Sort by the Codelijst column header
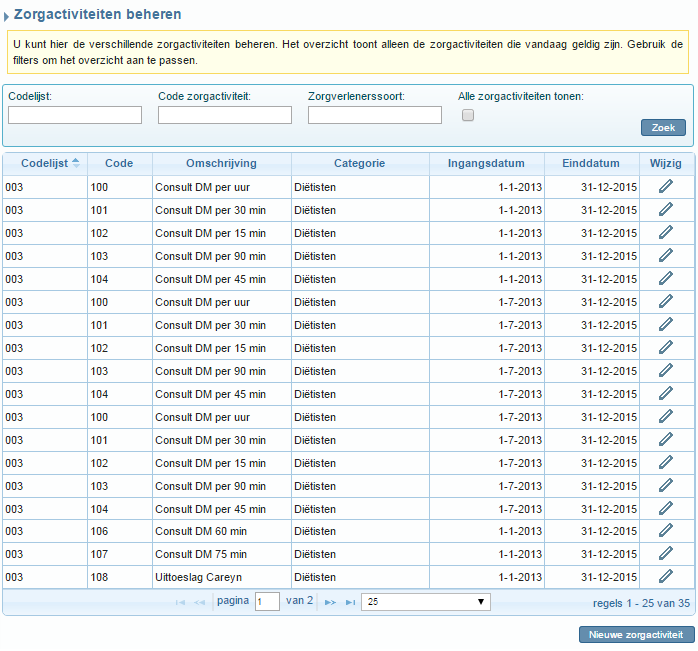 tap(45, 163)
